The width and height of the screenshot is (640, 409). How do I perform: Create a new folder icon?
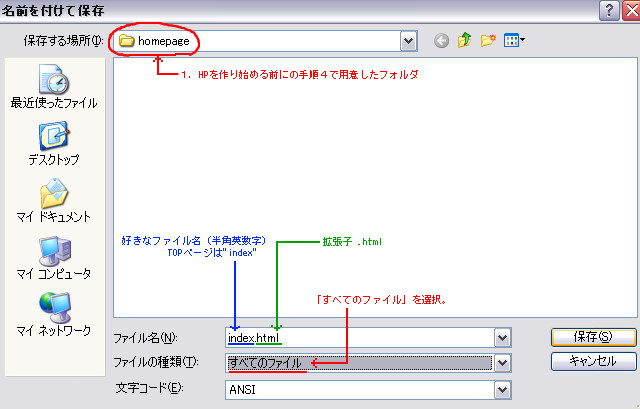tap(488, 40)
